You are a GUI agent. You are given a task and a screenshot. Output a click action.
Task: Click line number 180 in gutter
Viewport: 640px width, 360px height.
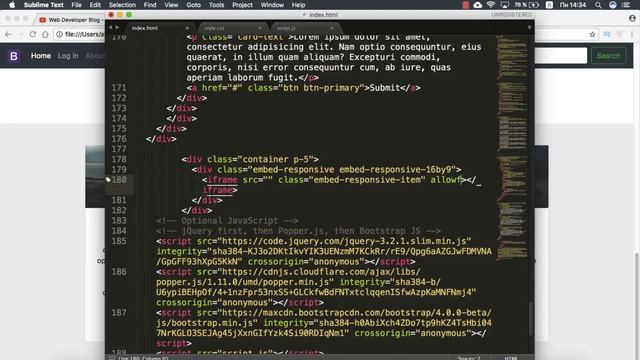click(x=119, y=180)
